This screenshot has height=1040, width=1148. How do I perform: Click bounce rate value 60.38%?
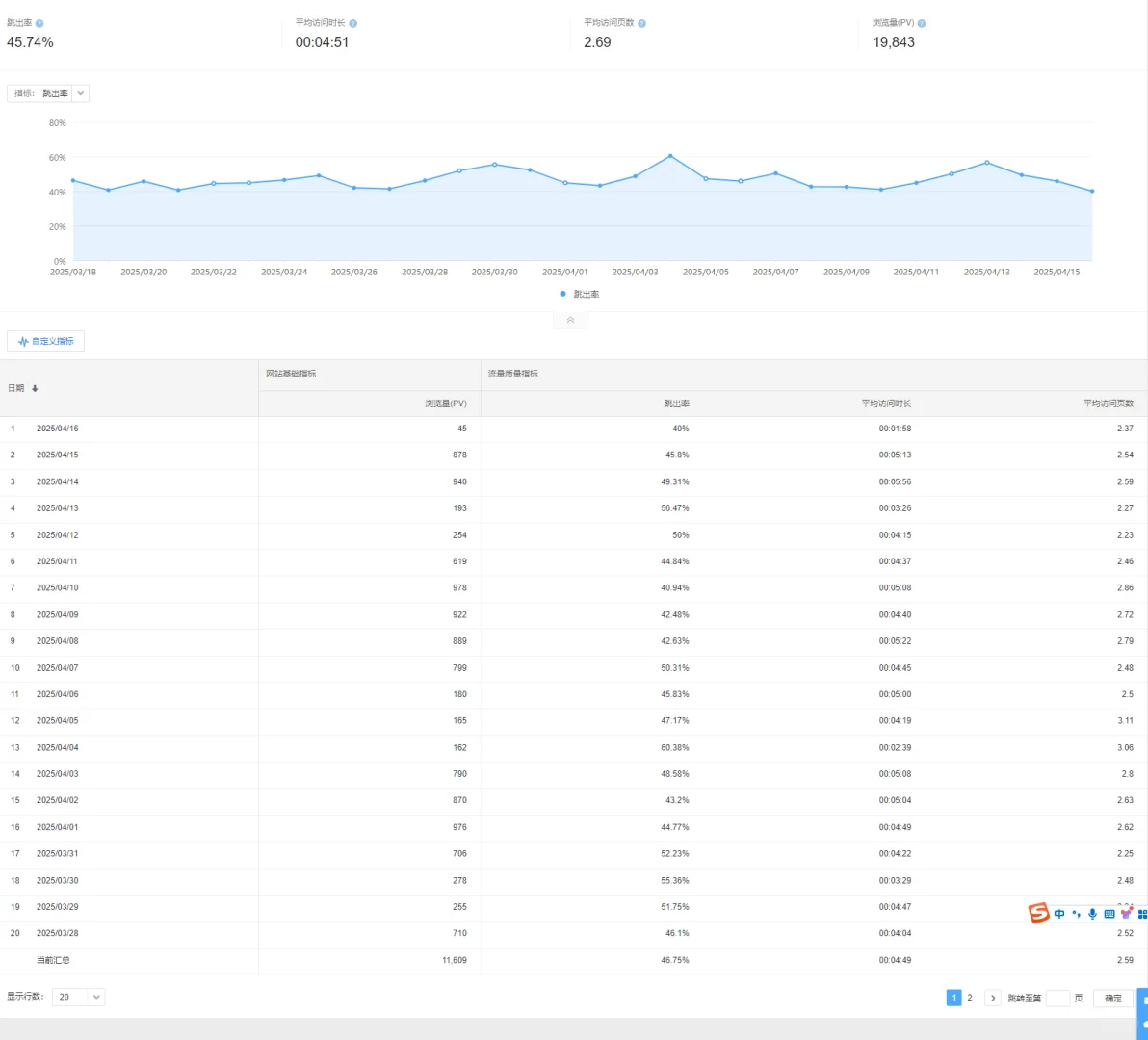coord(674,747)
